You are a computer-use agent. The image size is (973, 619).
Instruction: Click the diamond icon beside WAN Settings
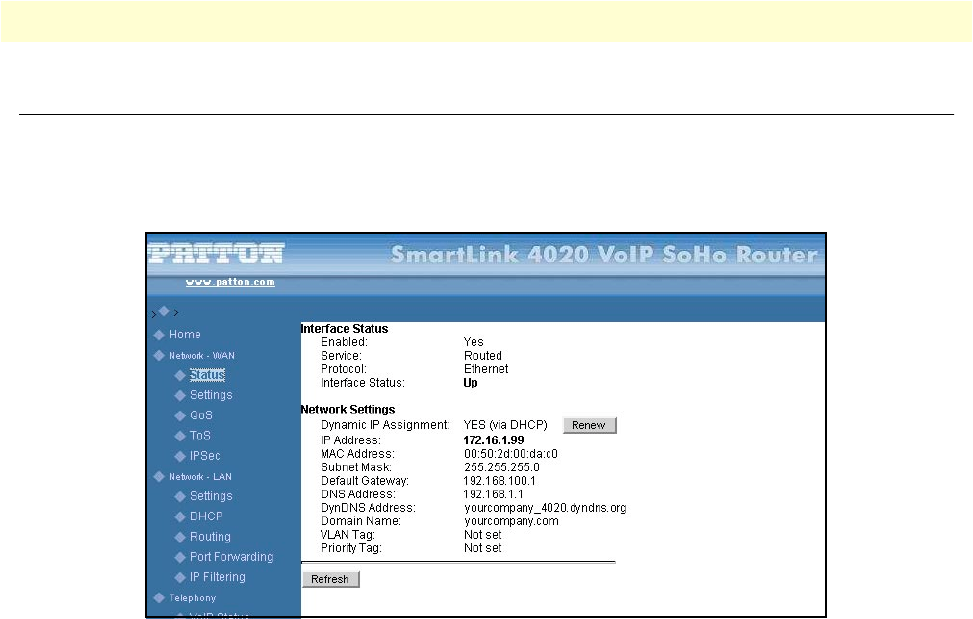180,395
